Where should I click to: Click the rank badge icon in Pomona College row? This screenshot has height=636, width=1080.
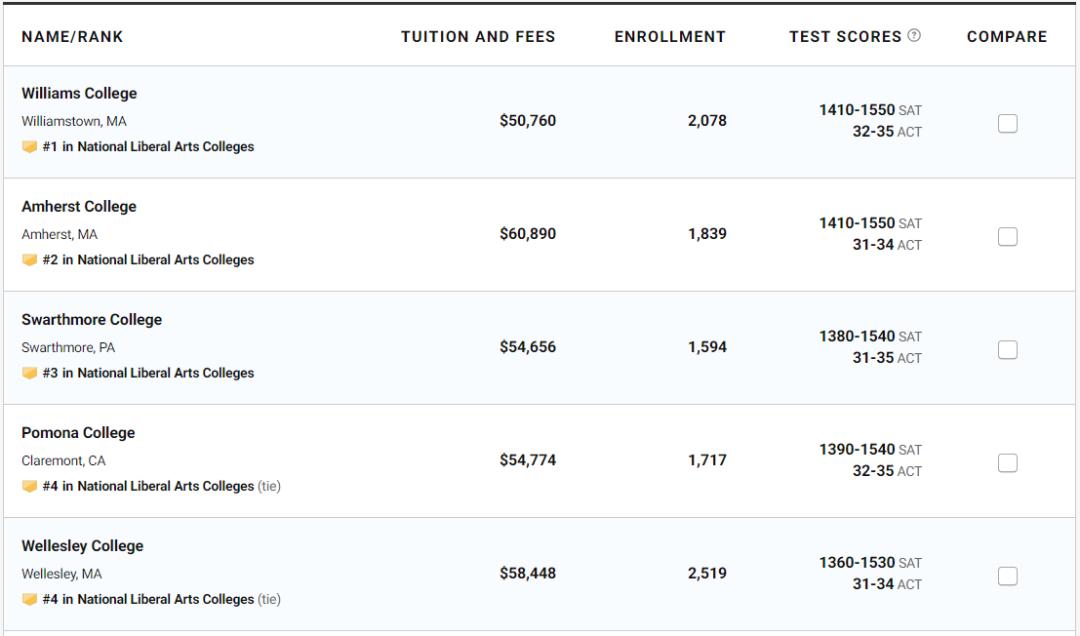coord(30,486)
